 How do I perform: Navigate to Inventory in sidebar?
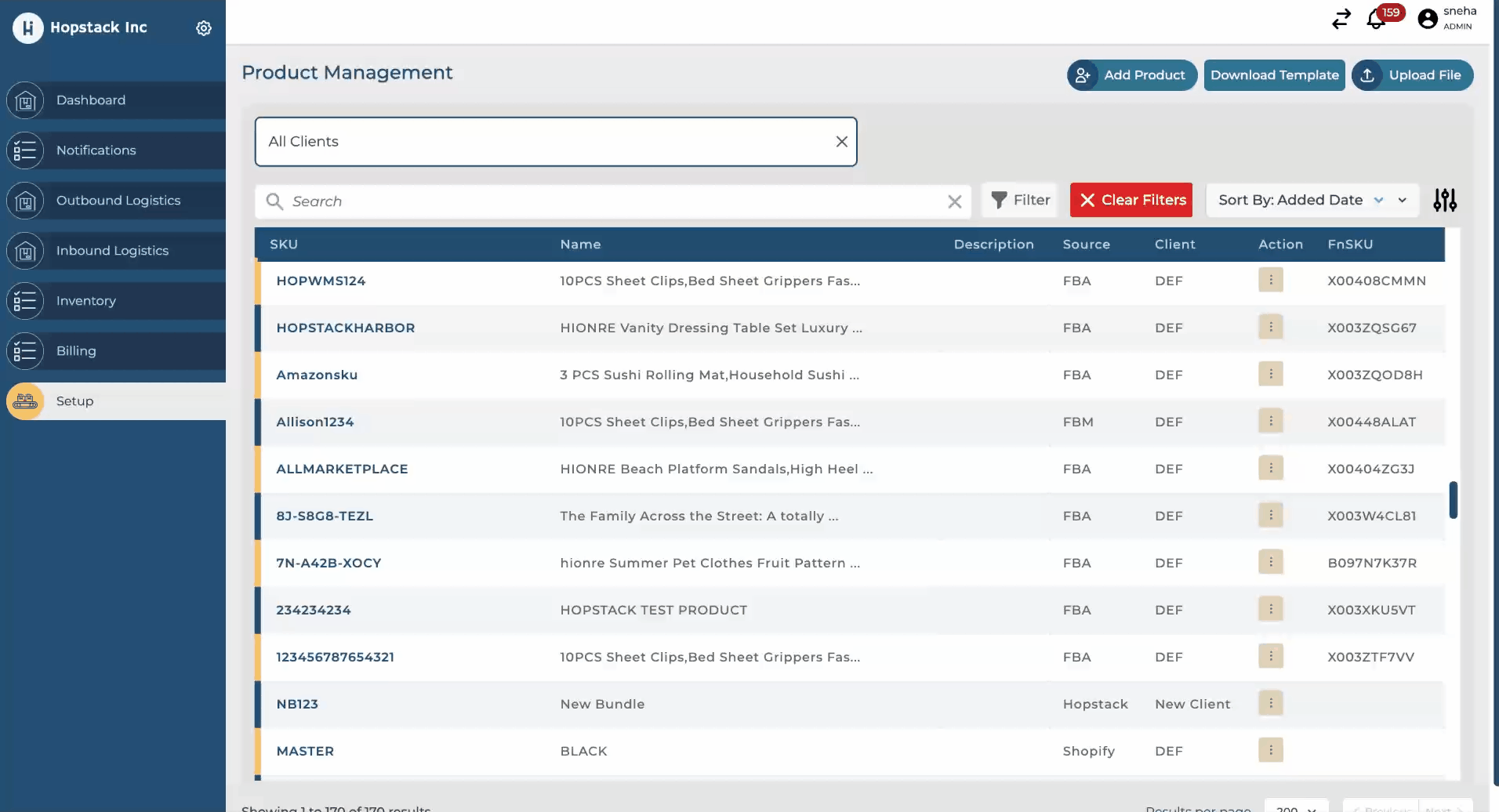pos(86,301)
